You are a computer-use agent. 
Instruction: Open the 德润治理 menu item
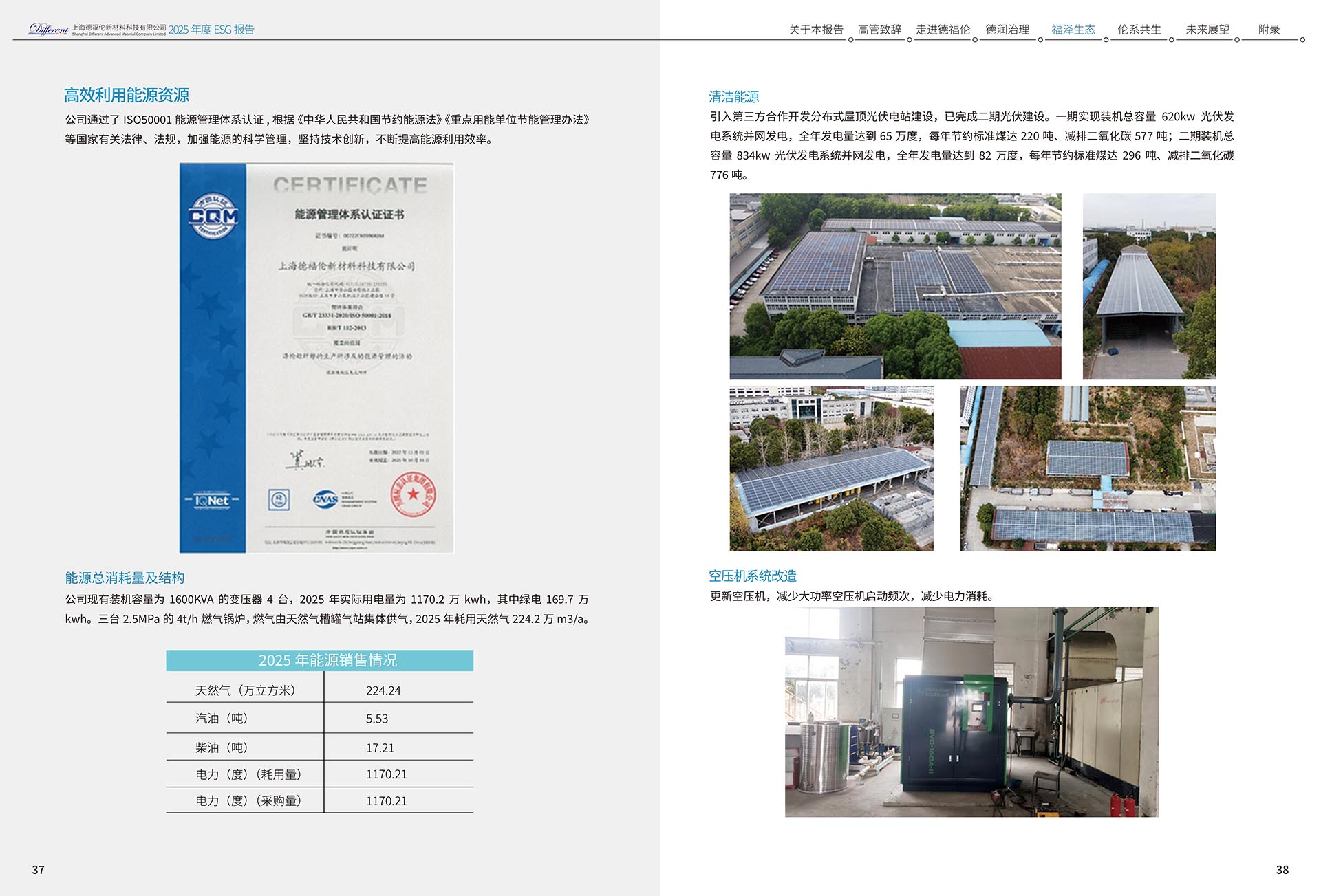click(x=1007, y=29)
